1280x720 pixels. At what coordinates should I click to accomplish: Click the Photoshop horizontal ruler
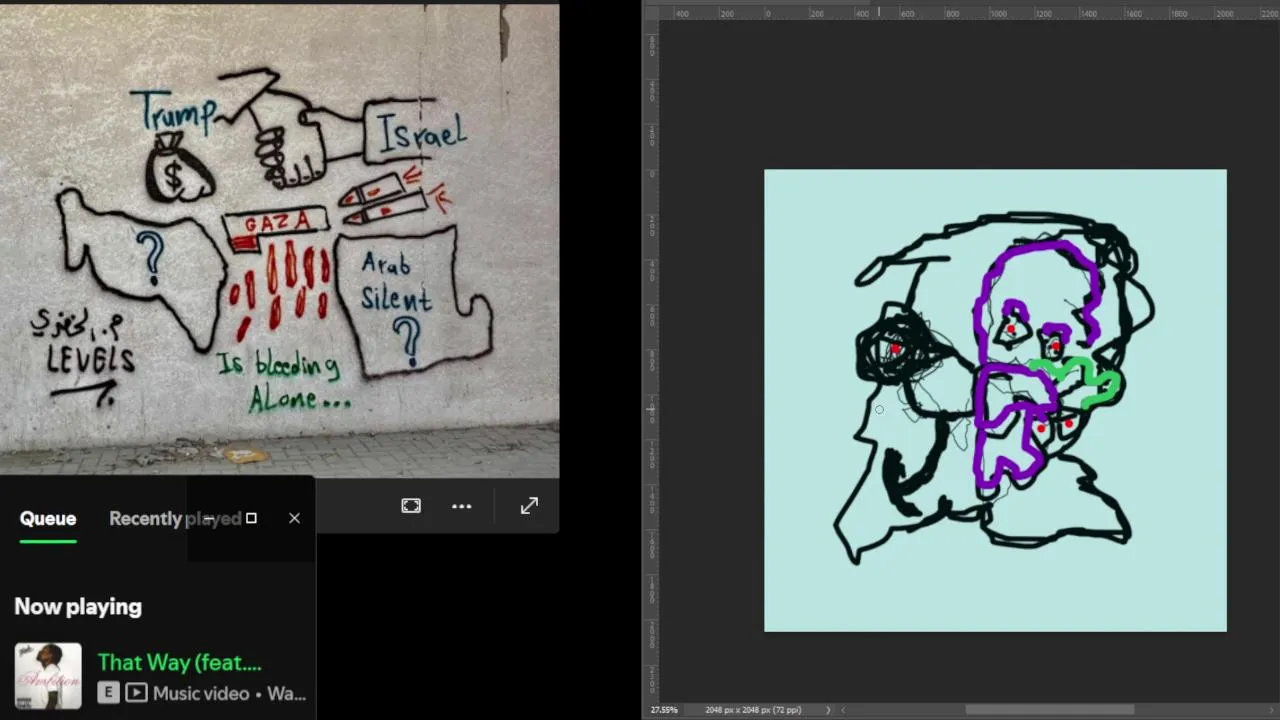(968, 13)
